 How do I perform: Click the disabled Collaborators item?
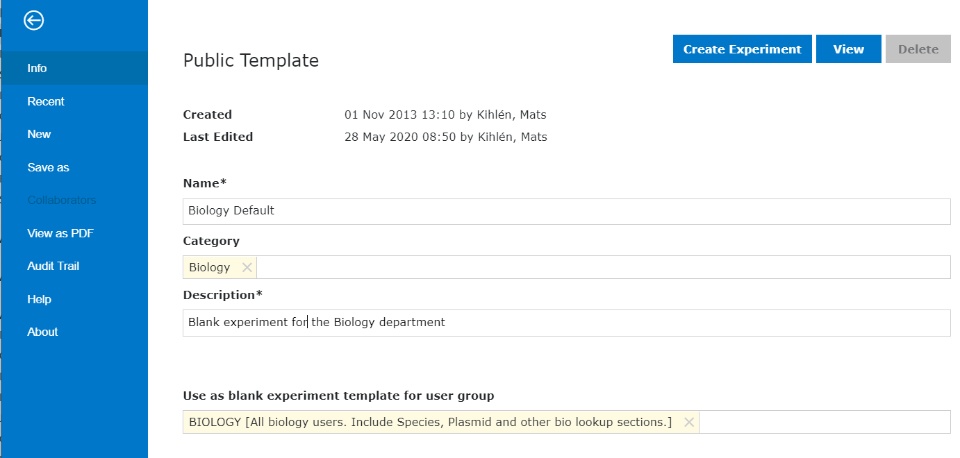pos(62,200)
